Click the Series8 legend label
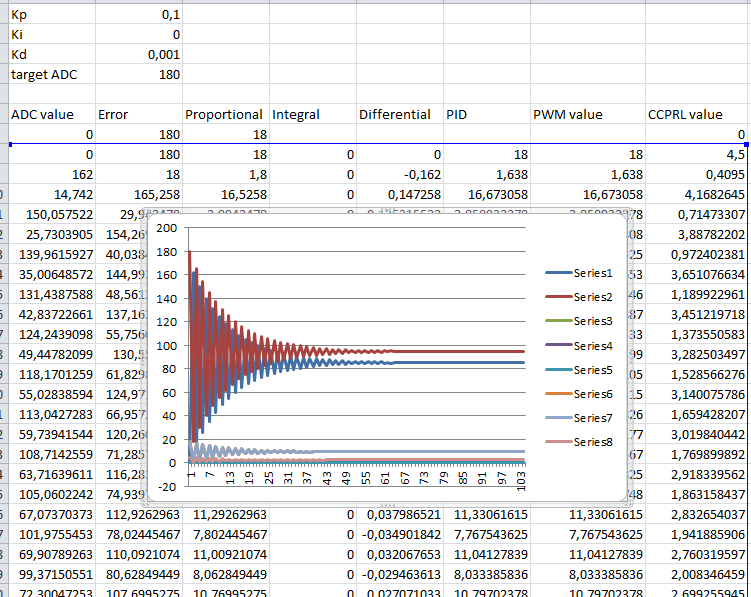This screenshot has height=597, width=751. pyautogui.click(x=591, y=442)
